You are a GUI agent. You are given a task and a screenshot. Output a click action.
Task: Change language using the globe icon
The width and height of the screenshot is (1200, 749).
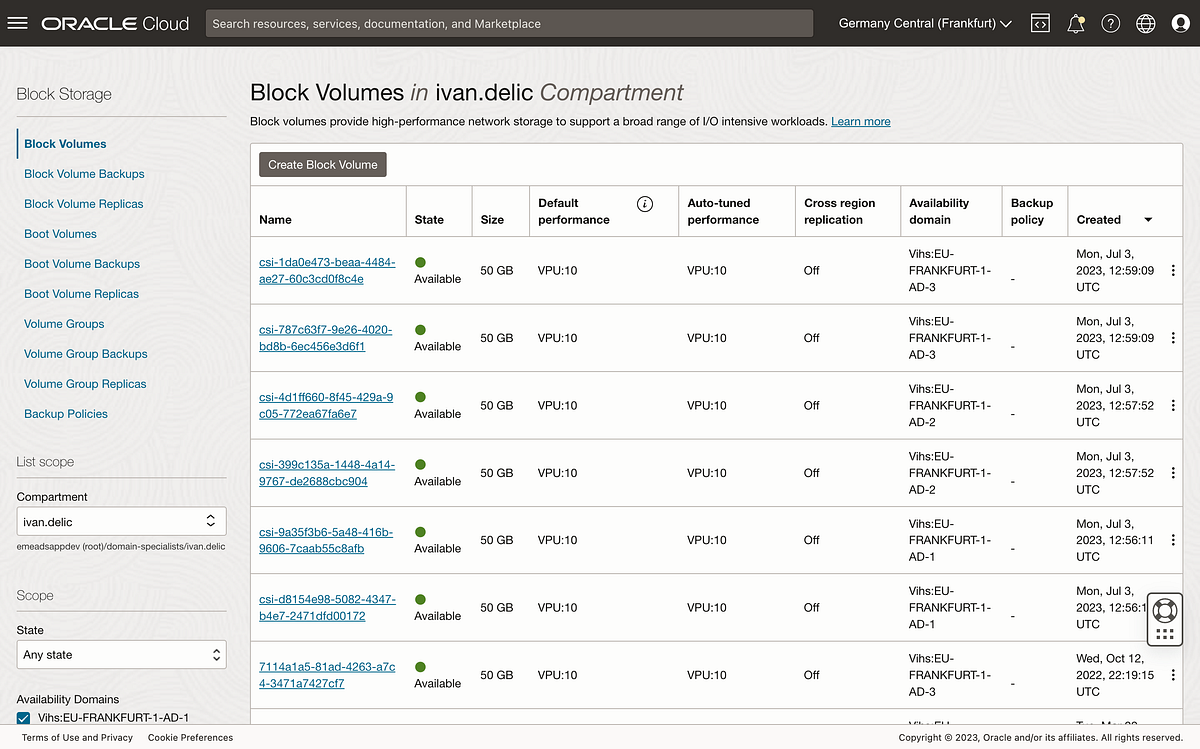click(1145, 23)
